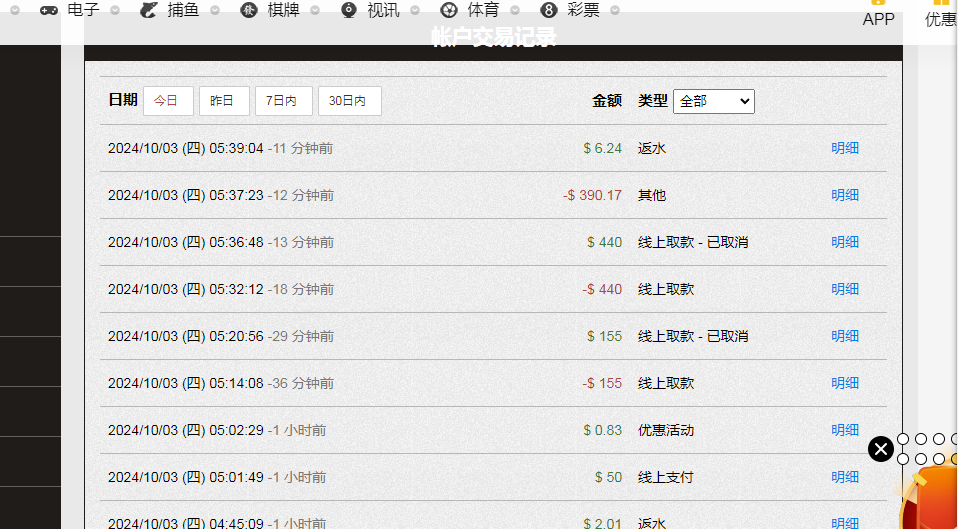Open 明细 for the -$390.17 其他 record

(x=845, y=195)
